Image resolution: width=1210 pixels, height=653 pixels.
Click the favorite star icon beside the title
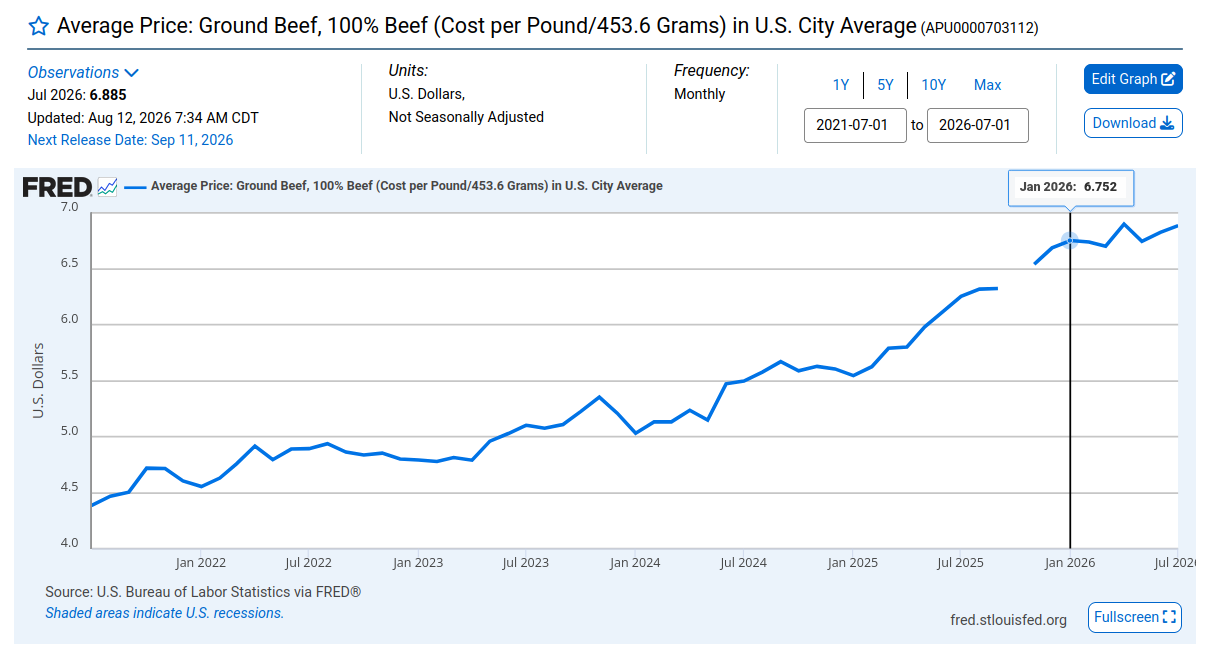click(38, 27)
